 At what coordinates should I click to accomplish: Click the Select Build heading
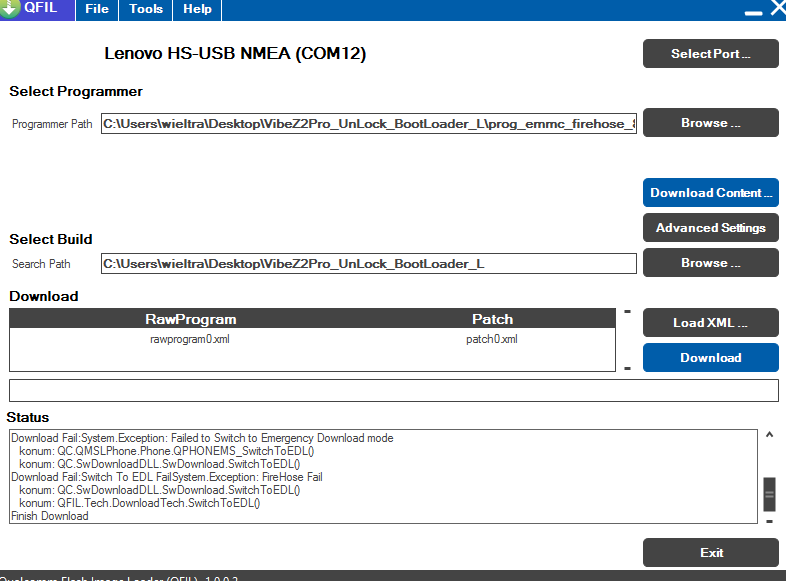coord(51,239)
